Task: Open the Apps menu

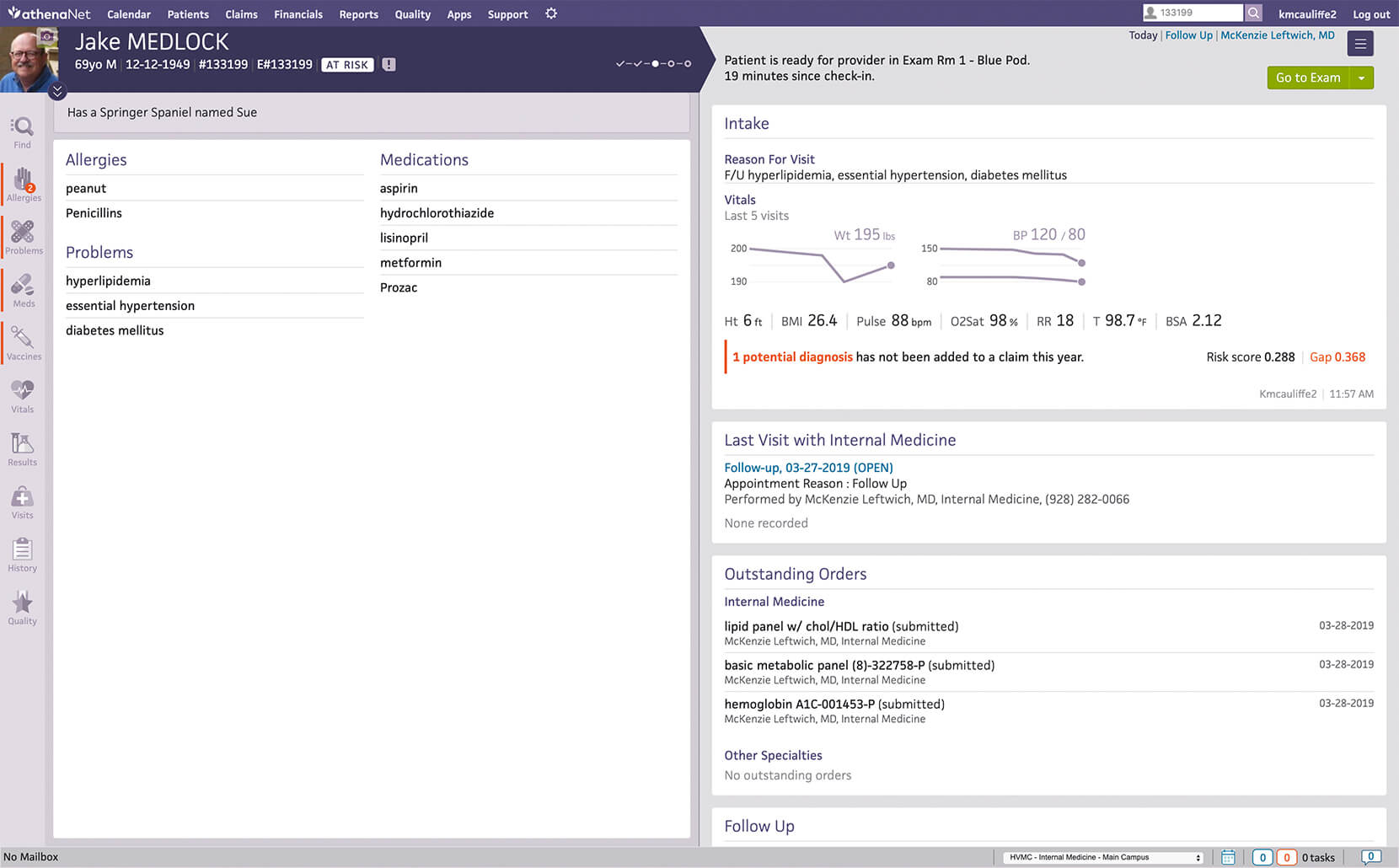Action: (x=459, y=14)
